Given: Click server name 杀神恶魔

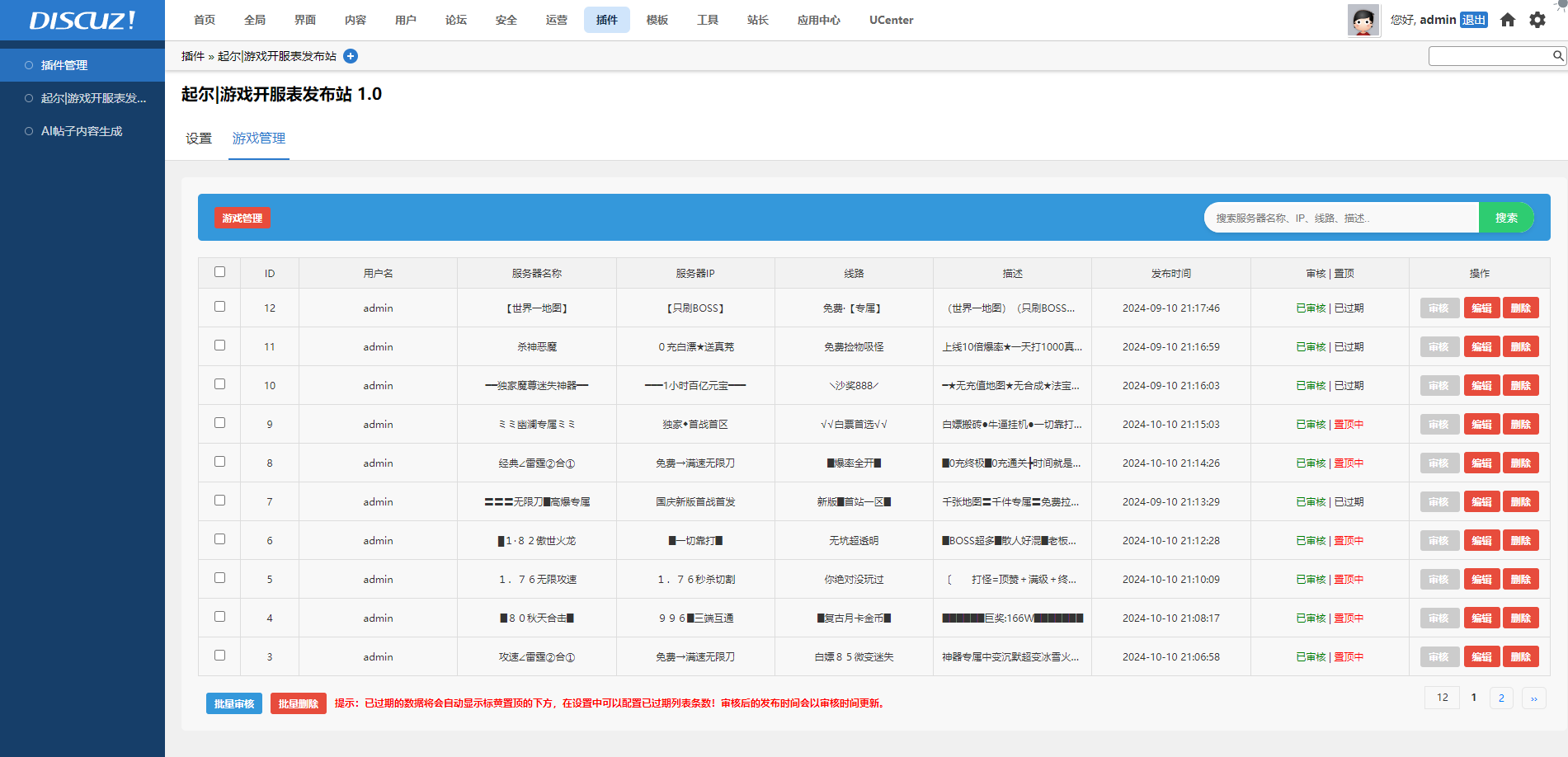Looking at the screenshot, I should tap(537, 346).
